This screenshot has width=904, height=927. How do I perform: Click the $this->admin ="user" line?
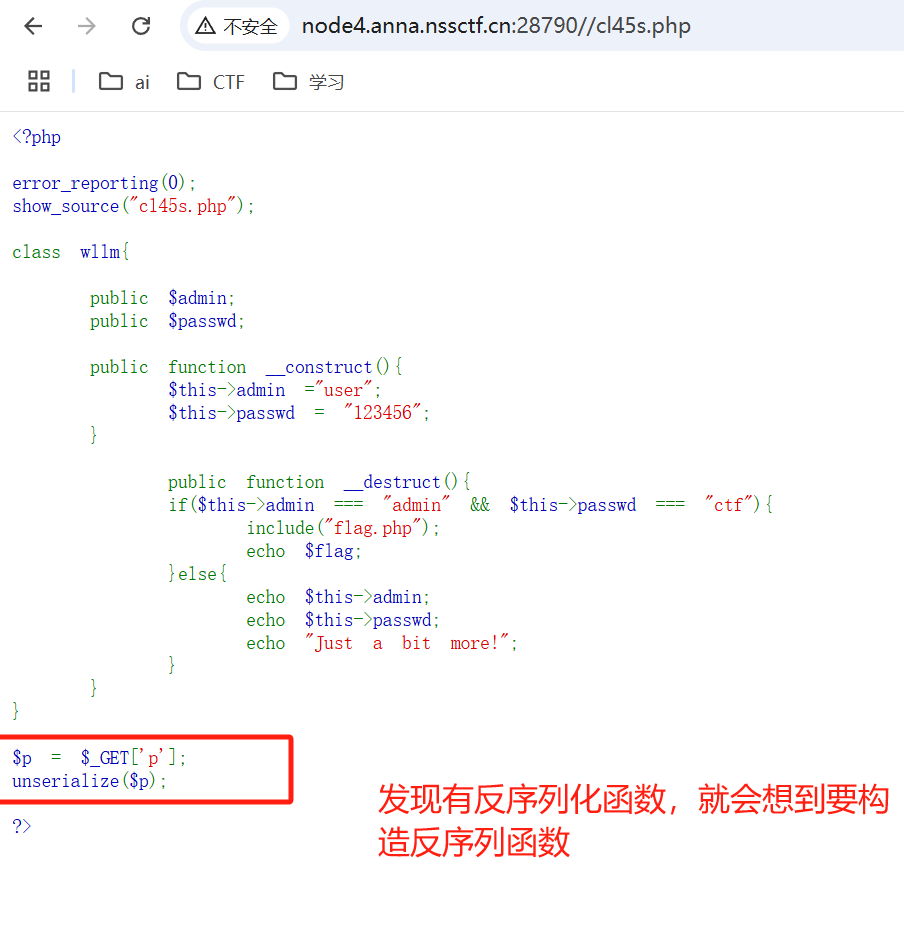click(x=274, y=390)
